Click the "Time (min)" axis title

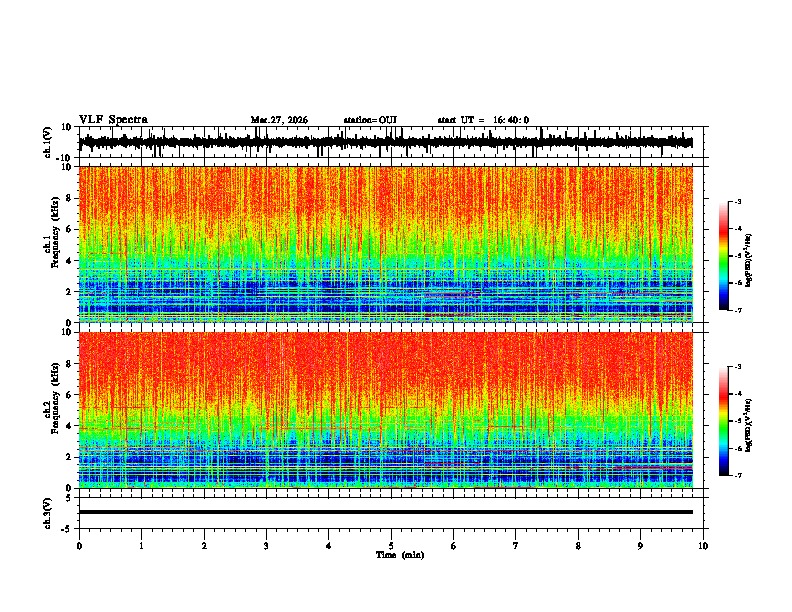tap(400, 555)
